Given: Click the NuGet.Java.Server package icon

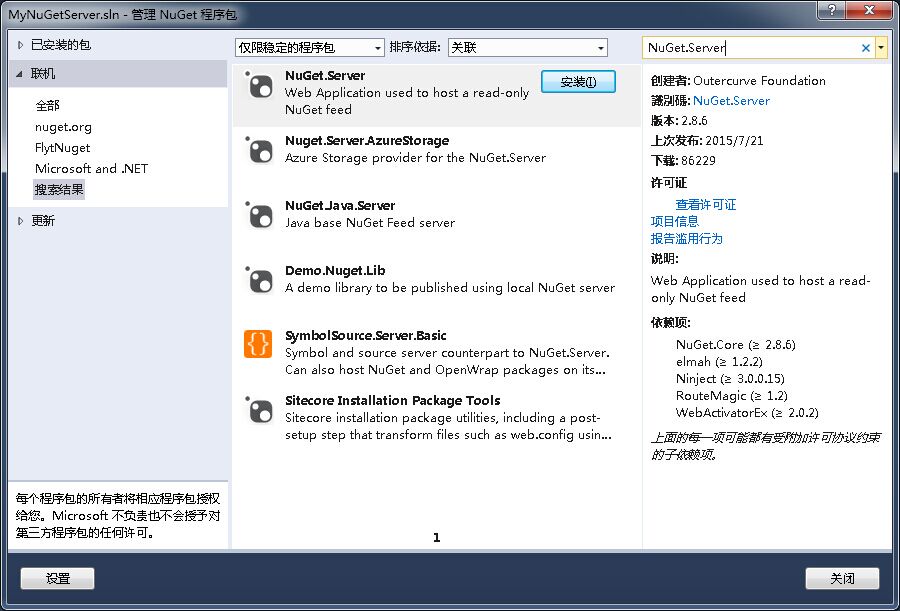Looking at the screenshot, I should [x=259, y=216].
